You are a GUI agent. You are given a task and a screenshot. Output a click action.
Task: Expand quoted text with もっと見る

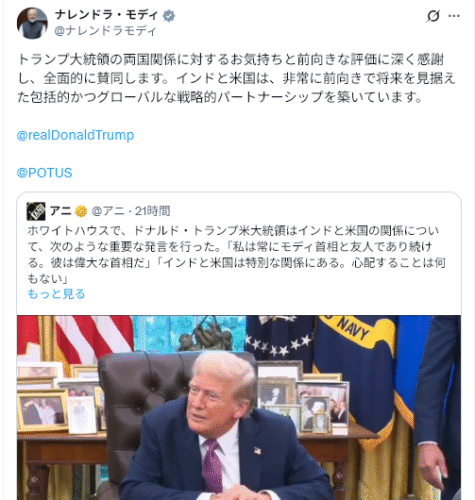point(56,294)
